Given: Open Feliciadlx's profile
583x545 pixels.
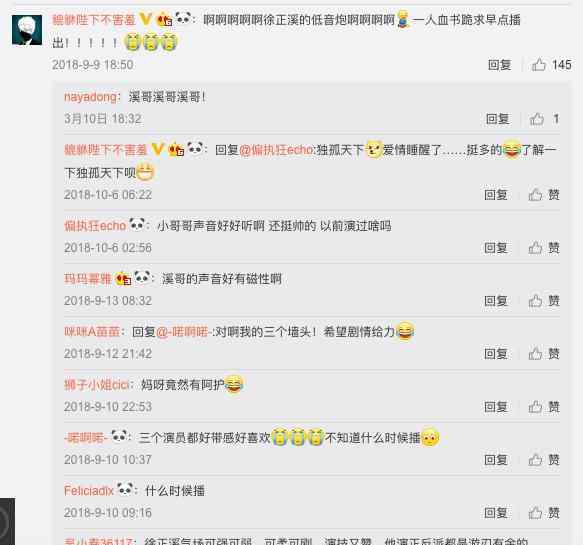Looking at the screenshot, I should coord(89,491).
